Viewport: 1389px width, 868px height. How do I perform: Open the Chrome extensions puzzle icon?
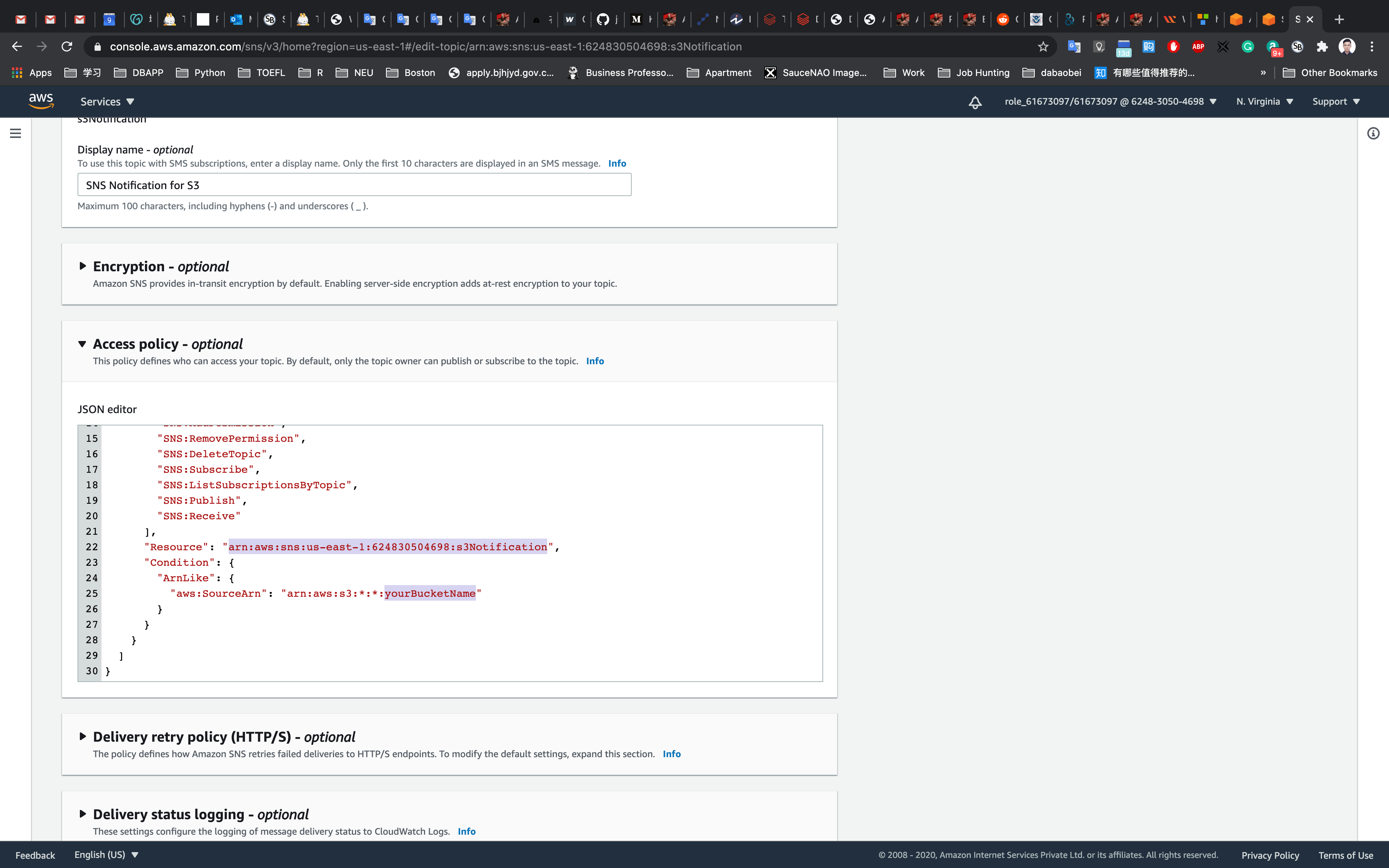click(1322, 46)
